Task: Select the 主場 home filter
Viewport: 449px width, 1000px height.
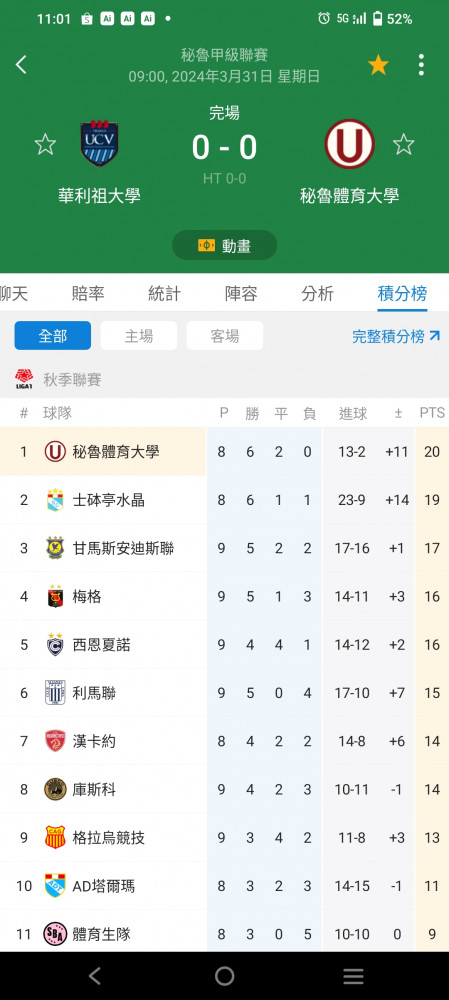Action: 139,335
